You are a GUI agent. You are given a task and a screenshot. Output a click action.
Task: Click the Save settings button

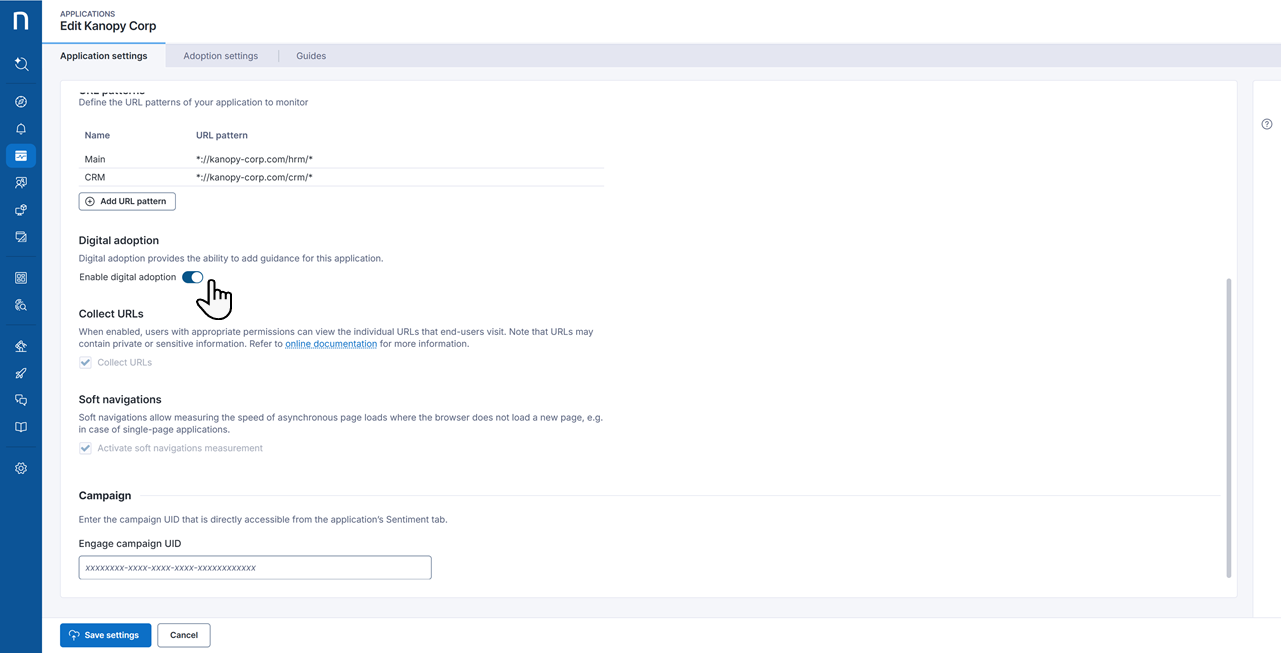tap(105, 635)
